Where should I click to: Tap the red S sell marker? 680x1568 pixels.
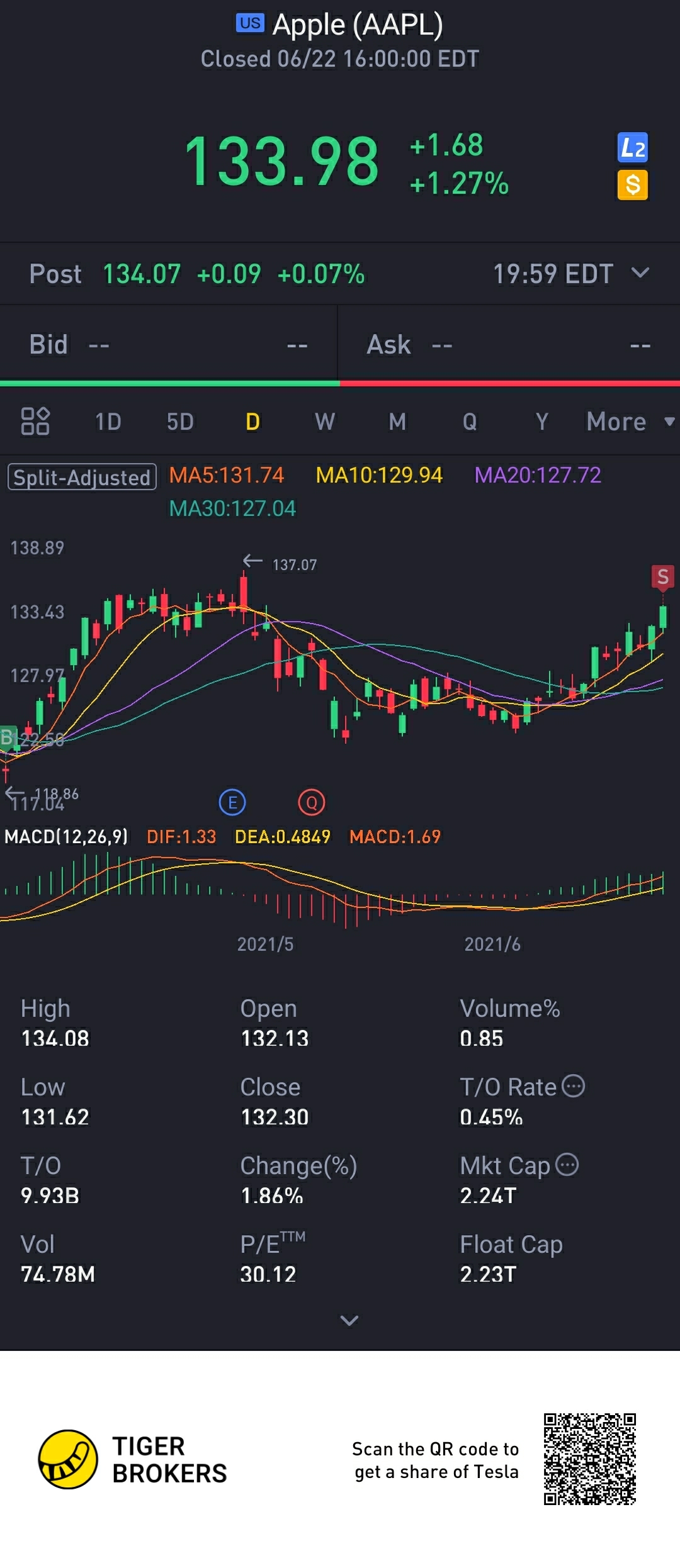click(662, 576)
